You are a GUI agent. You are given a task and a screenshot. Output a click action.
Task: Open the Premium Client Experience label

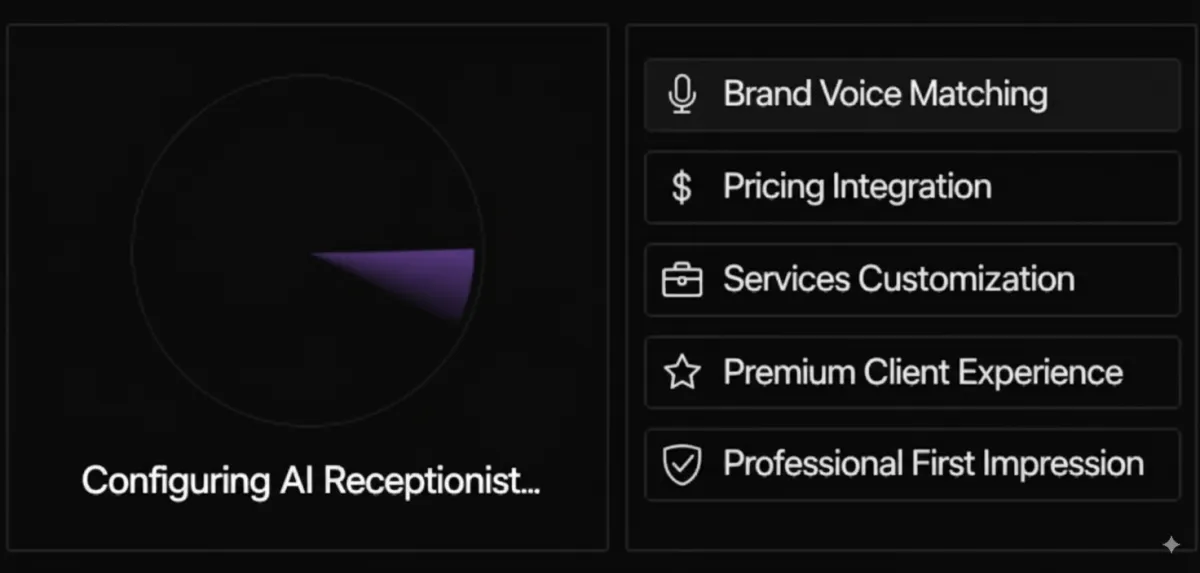pyautogui.click(x=923, y=372)
